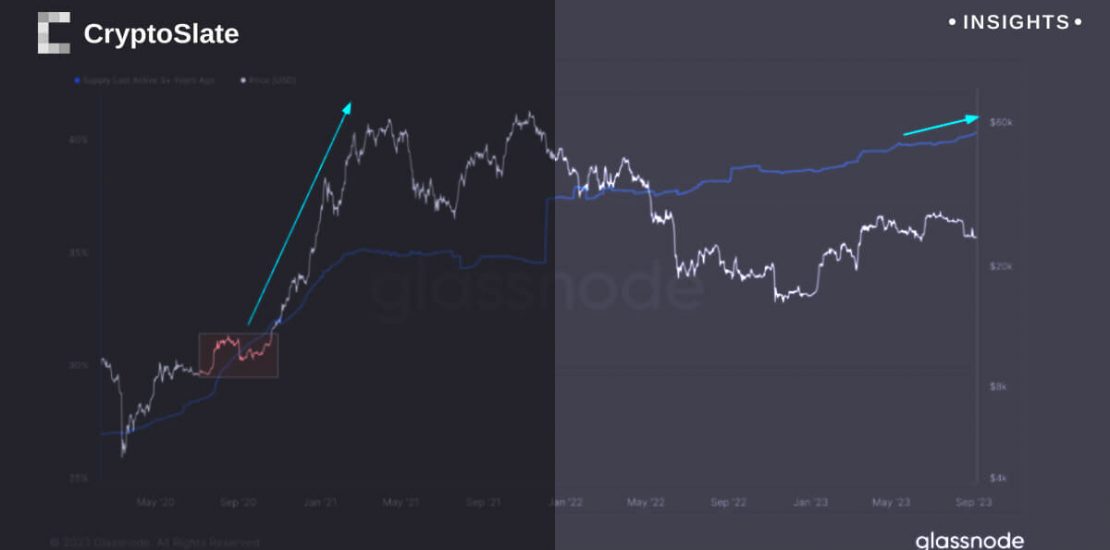
Task: Click the glassnode watermark in chart center
Action: pyautogui.click(x=537, y=288)
